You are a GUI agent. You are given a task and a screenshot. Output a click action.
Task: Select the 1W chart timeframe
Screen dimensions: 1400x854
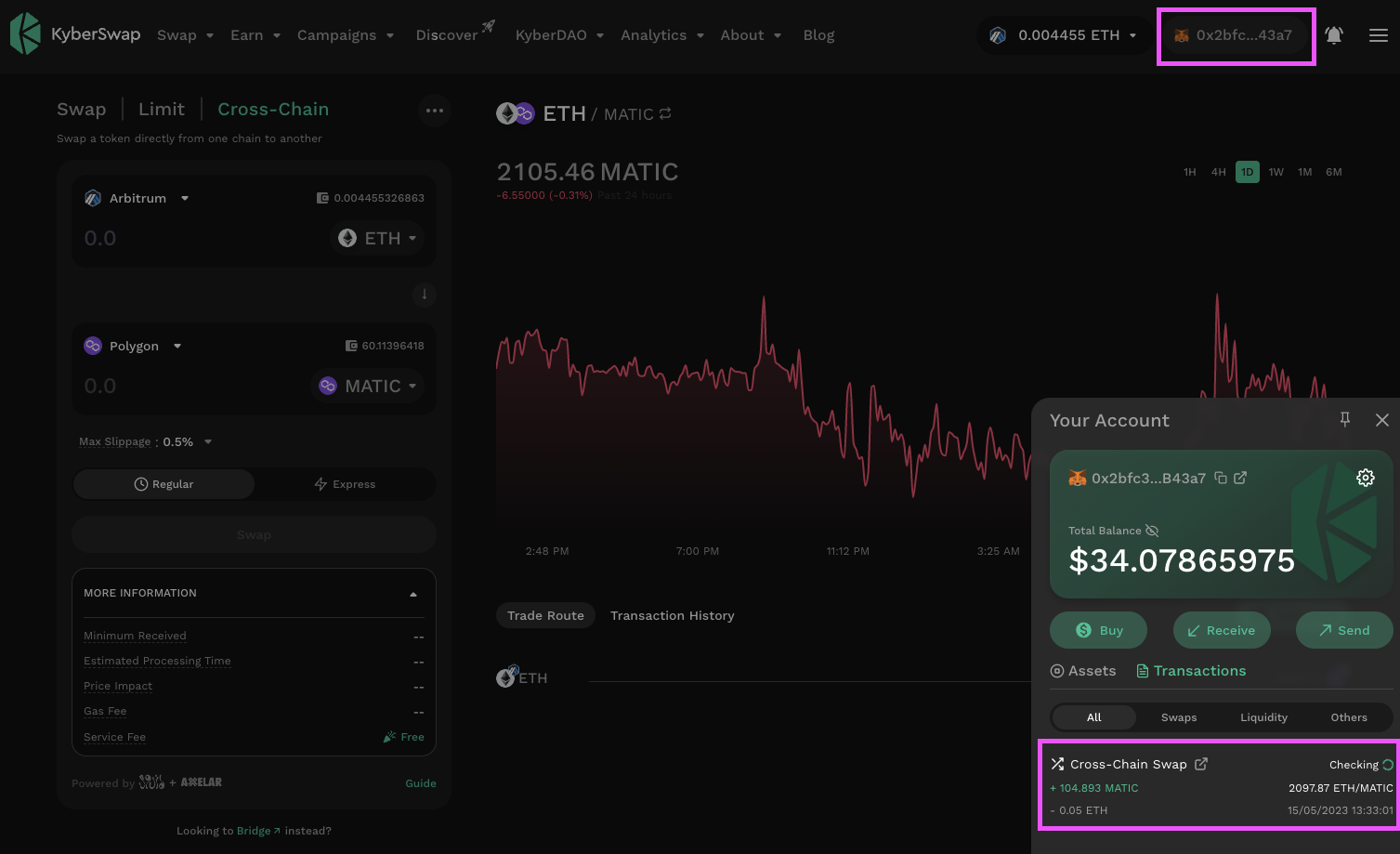pyautogui.click(x=1276, y=172)
